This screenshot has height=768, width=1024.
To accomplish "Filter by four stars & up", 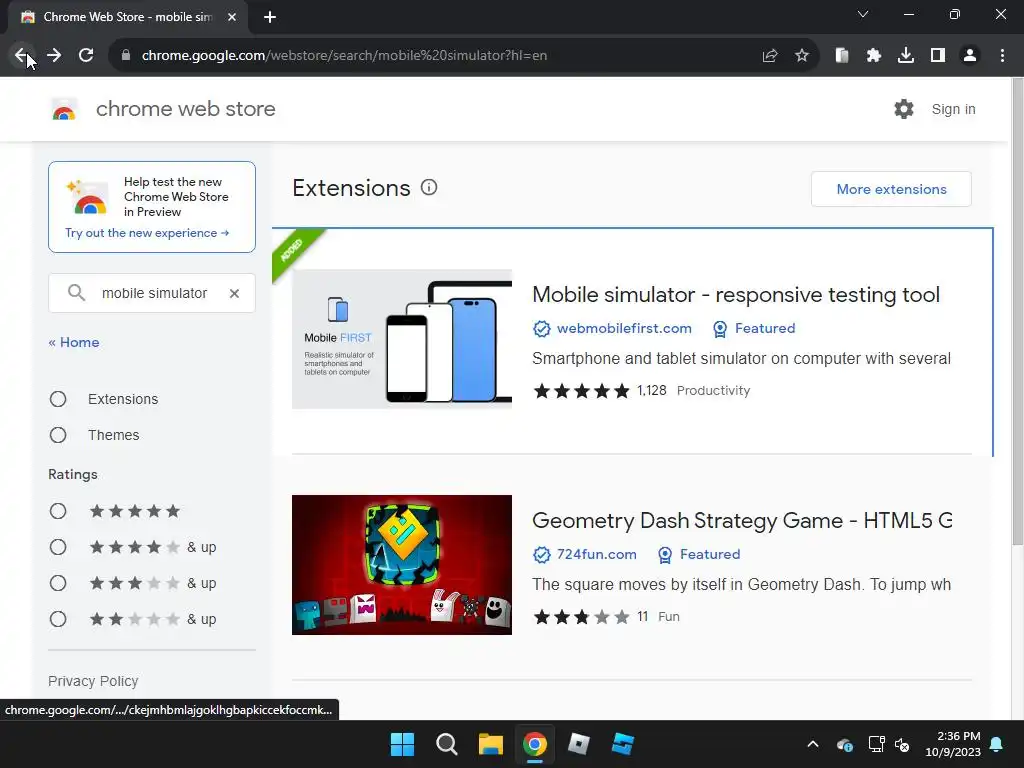I will click(x=58, y=547).
